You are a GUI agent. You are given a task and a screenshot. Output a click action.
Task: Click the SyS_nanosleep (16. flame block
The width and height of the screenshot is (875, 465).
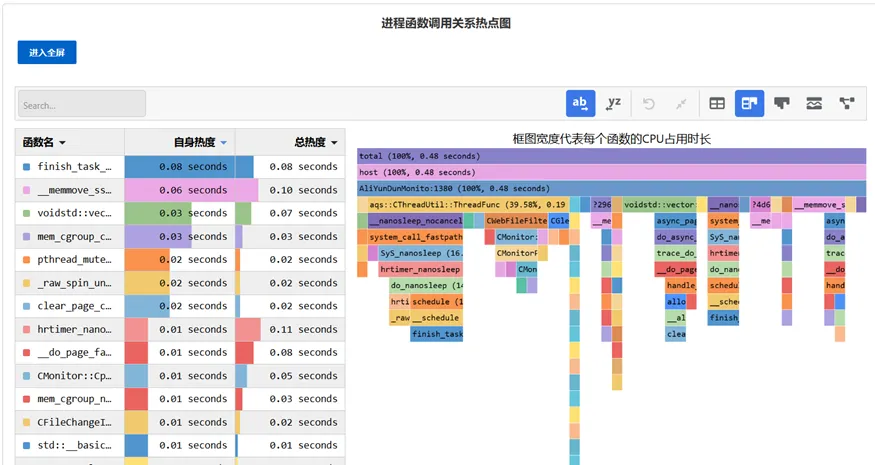pyautogui.click(x=421, y=253)
